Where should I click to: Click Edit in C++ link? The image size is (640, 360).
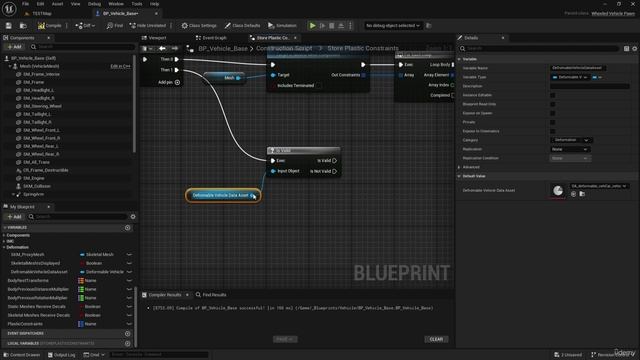pyautogui.click(x=120, y=66)
